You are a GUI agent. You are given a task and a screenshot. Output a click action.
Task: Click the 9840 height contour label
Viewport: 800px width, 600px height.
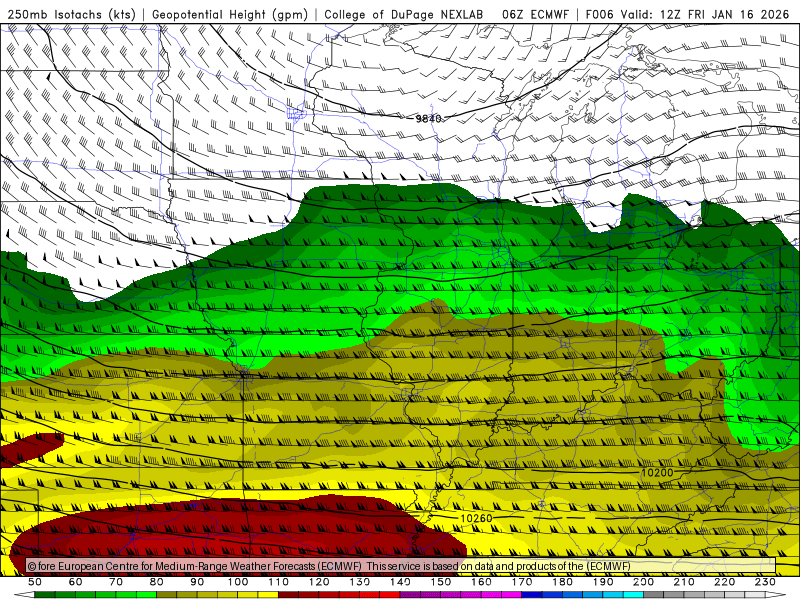pos(428,118)
